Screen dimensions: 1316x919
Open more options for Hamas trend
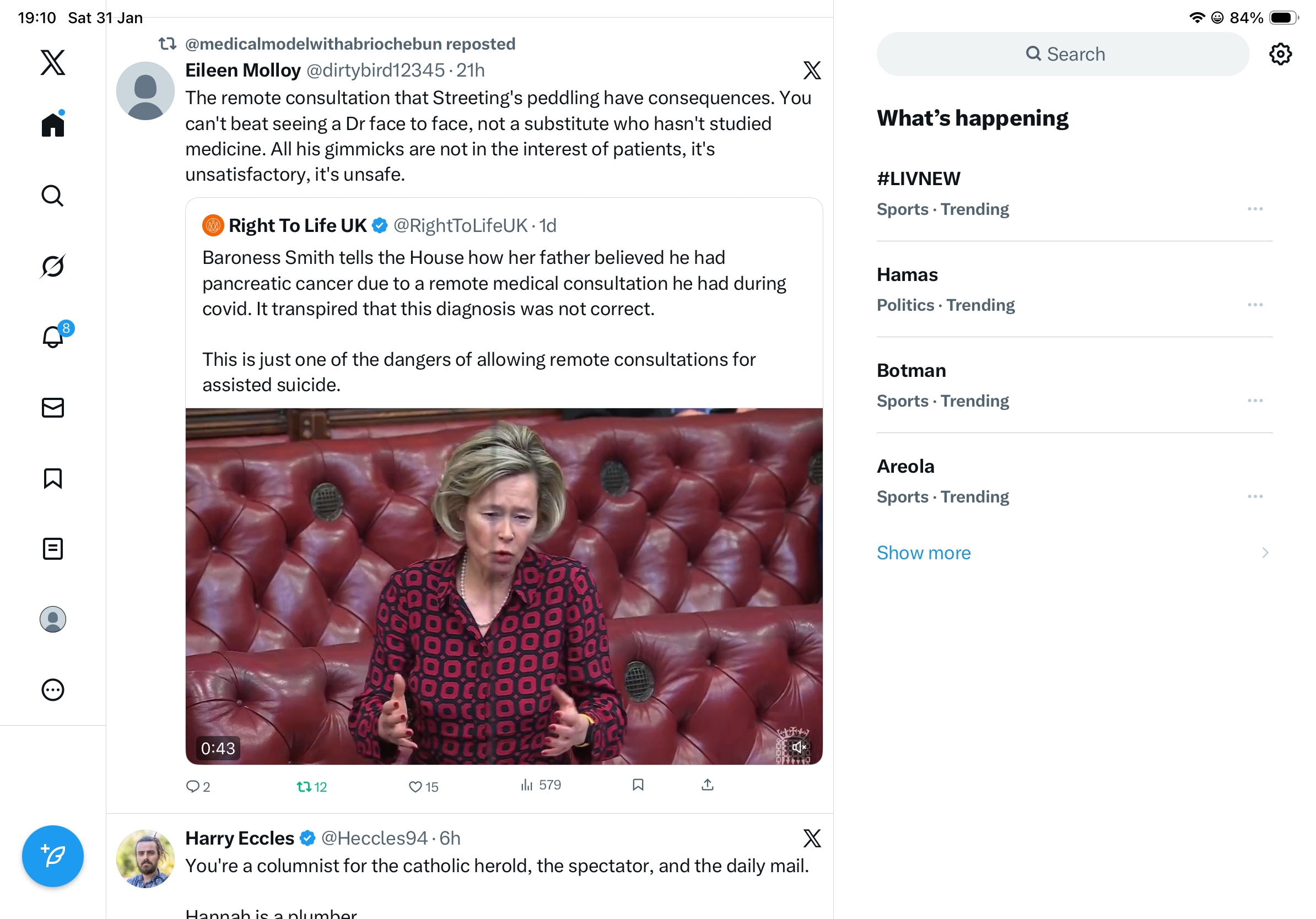click(x=1255, y=305)
